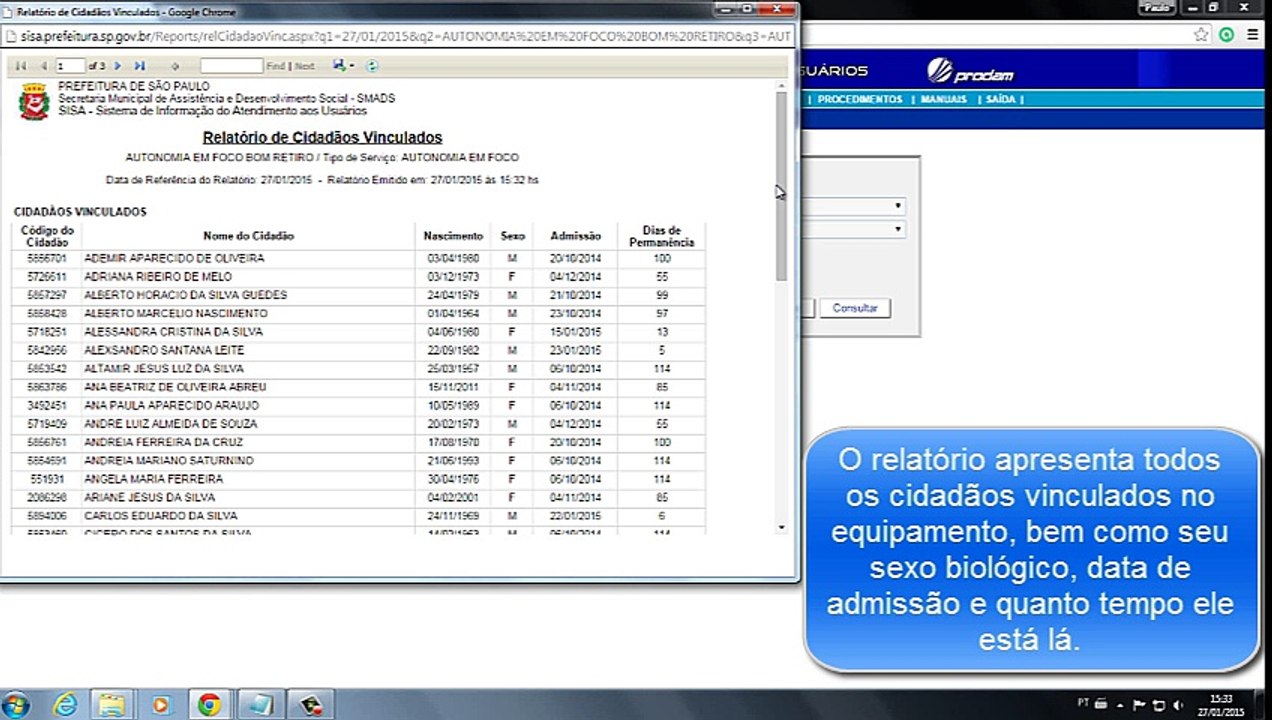Refresh the report with the refresh icon
The image size is (1272, 720).
(x=372, y=66)
